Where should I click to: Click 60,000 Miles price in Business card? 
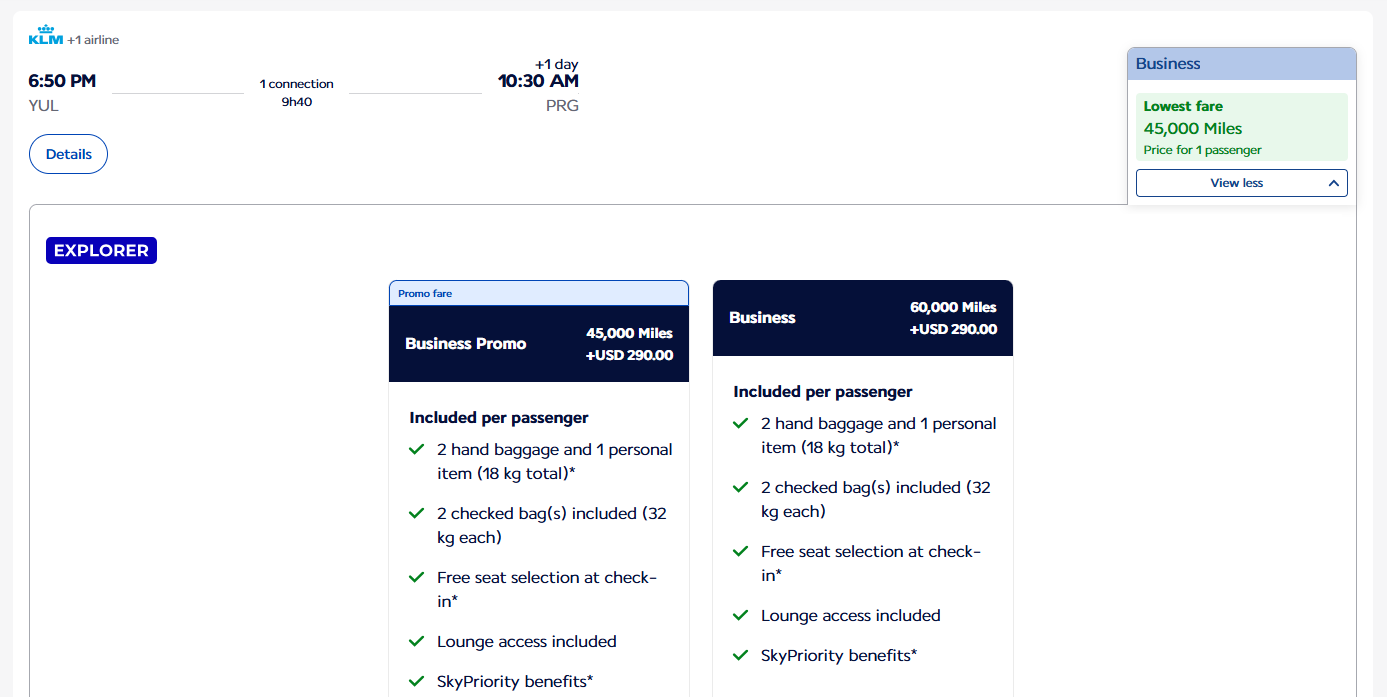(x=953, y=307)
